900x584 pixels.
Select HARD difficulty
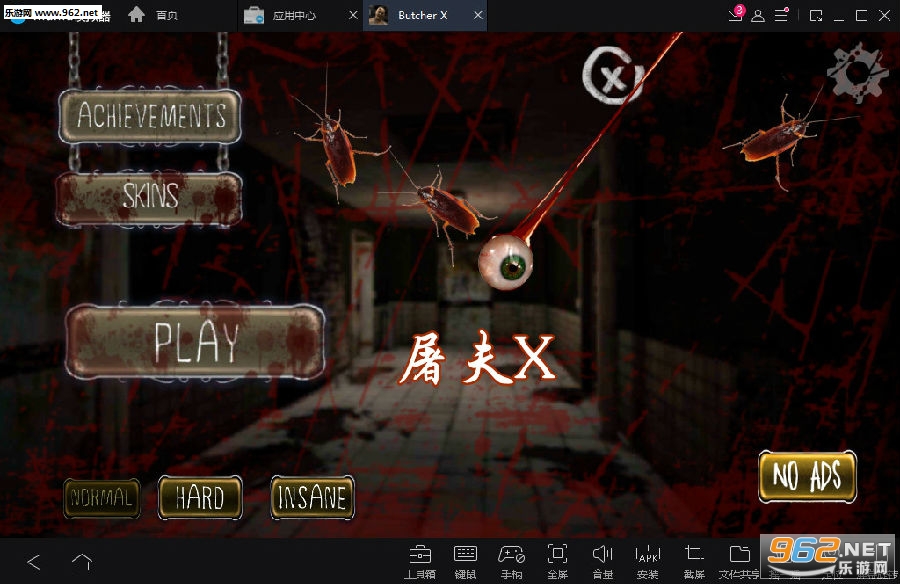coord(200,497)
